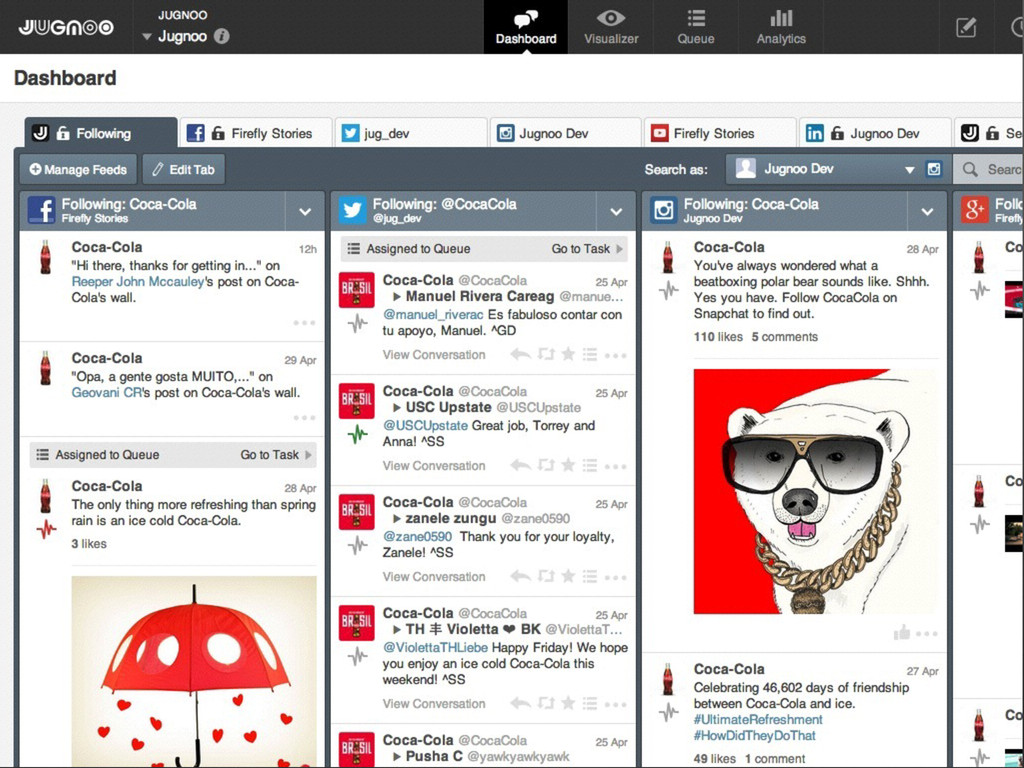Click sentiment pulse icon on spring rain post

click(x=46, y=529)
